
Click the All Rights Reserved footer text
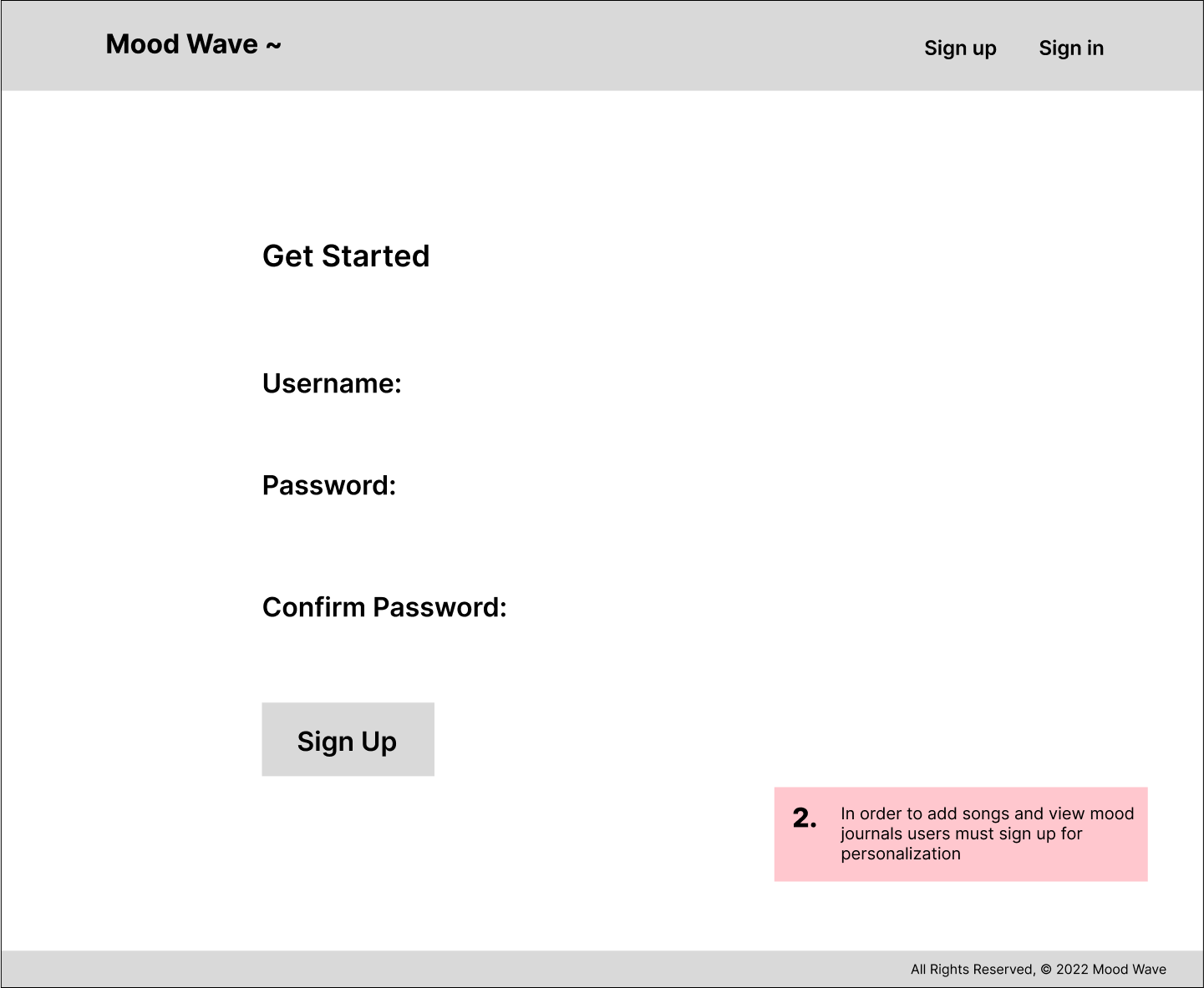973,970
